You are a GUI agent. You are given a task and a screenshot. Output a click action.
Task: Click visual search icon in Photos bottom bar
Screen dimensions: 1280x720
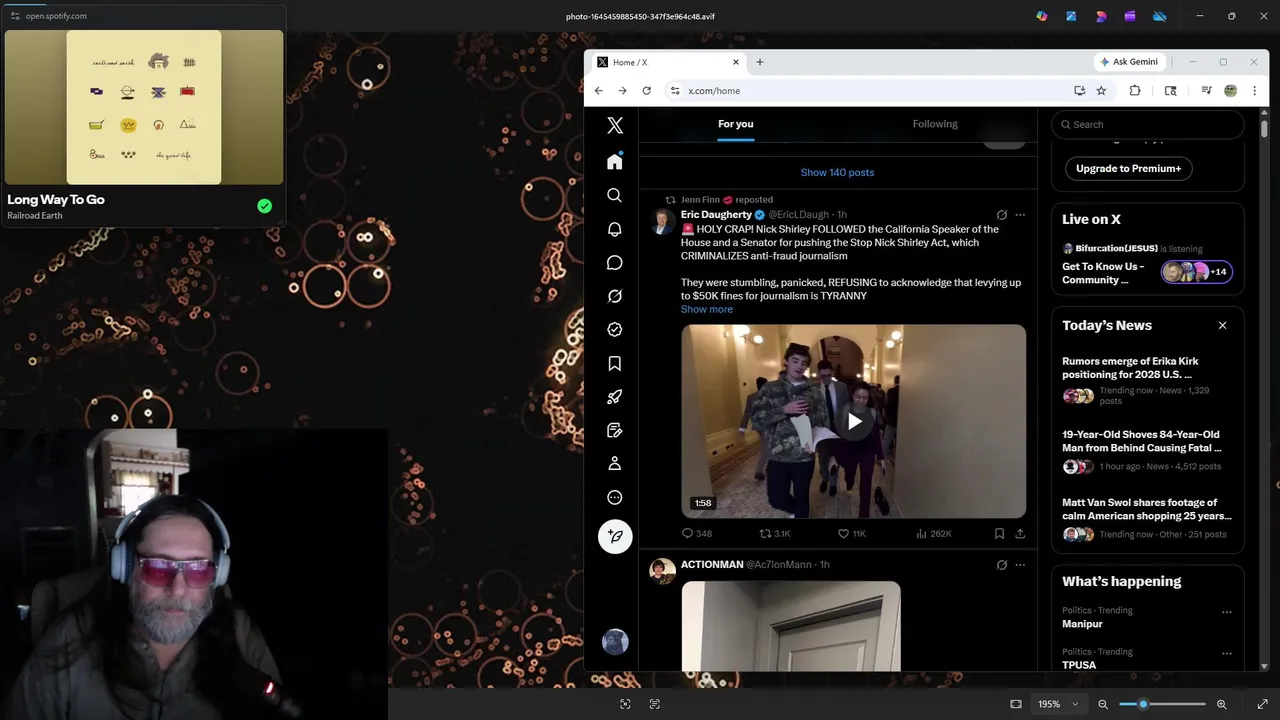(625, 704)
